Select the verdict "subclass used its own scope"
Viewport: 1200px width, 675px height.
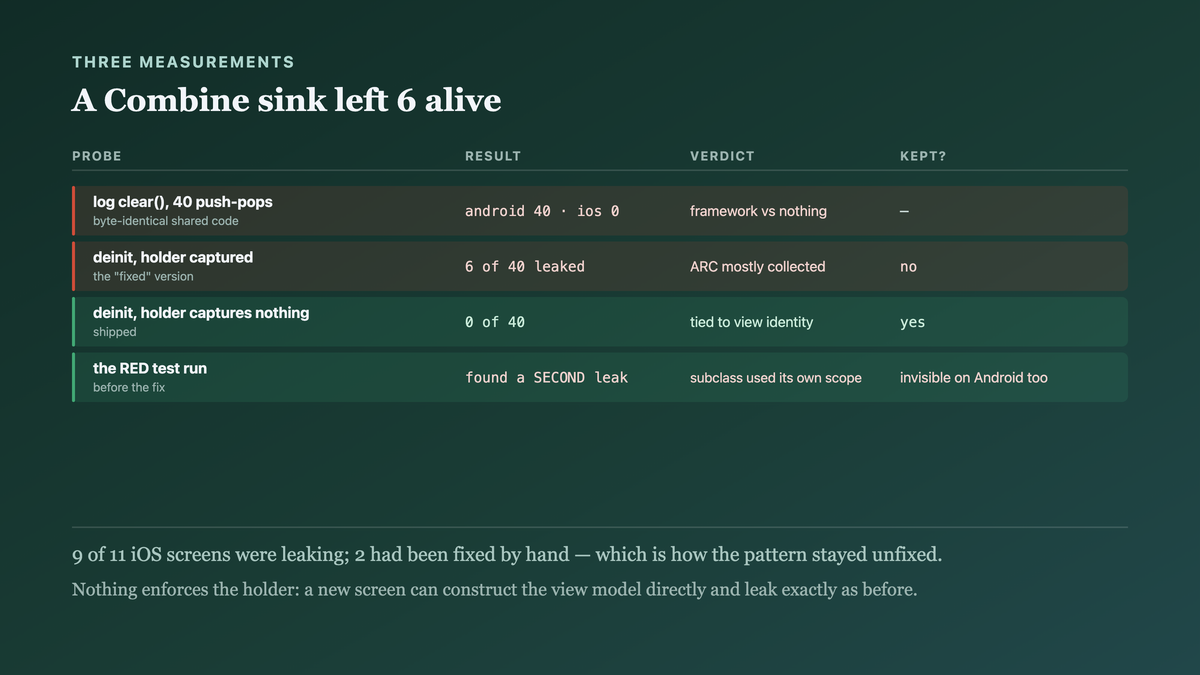[x=776, y=378]
